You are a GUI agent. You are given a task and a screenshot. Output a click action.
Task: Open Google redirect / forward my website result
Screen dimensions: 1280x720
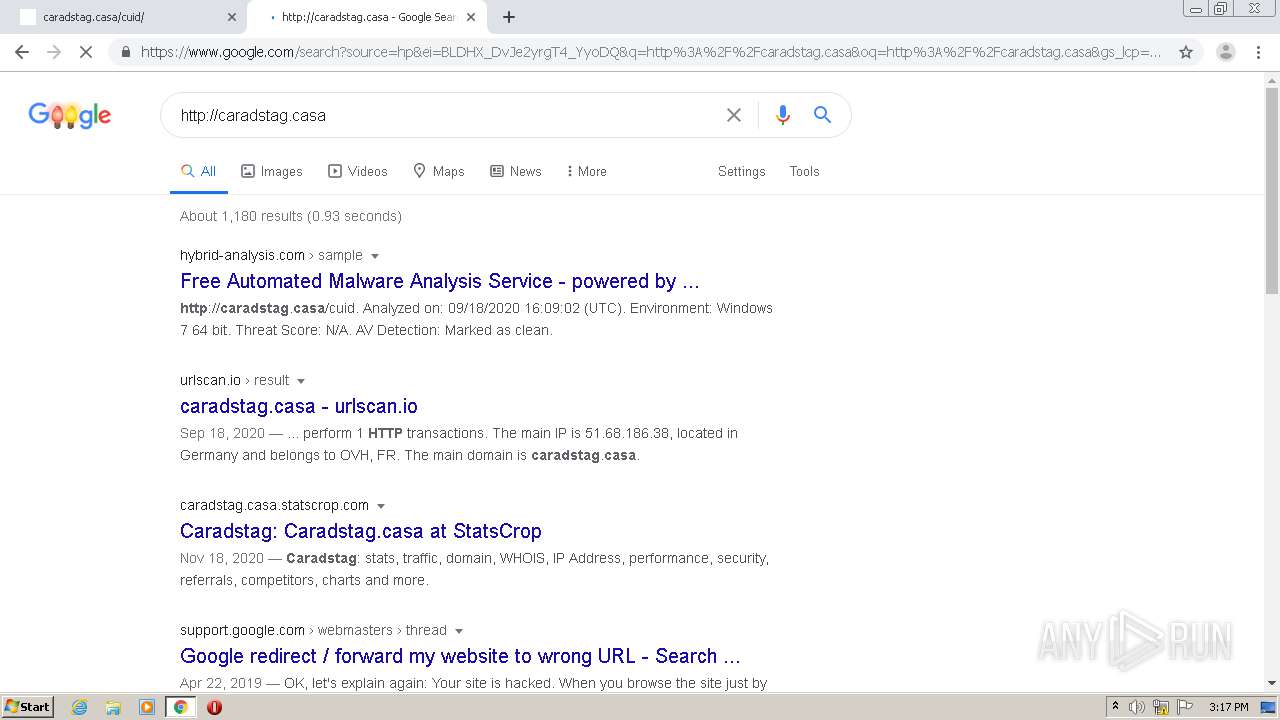pyautogui.click(x=460, y=656)
